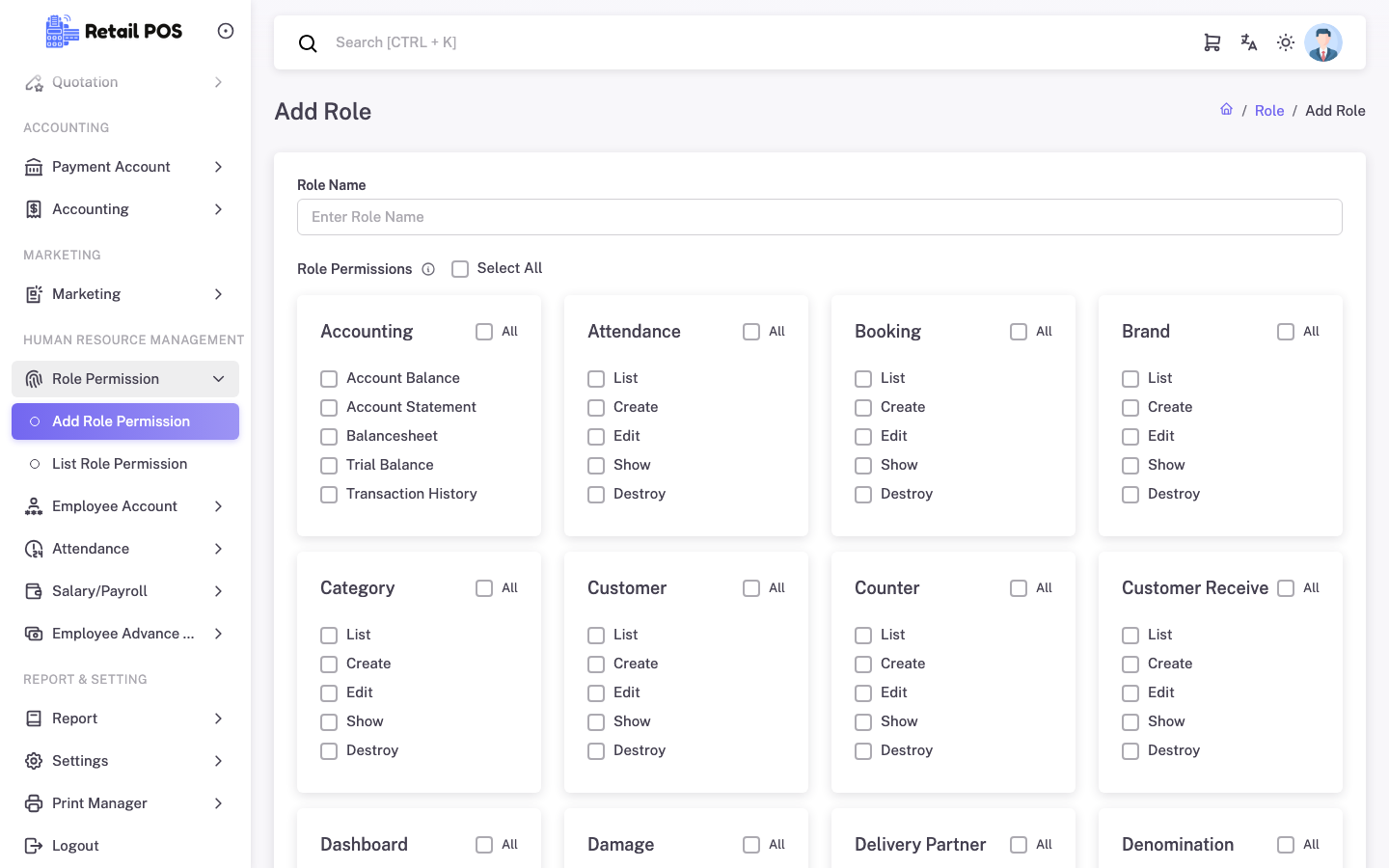Image resolution: width=1389 pixels, height=868 pixels.
Task: Check All for the Brand card
Action: point(1286,332)
